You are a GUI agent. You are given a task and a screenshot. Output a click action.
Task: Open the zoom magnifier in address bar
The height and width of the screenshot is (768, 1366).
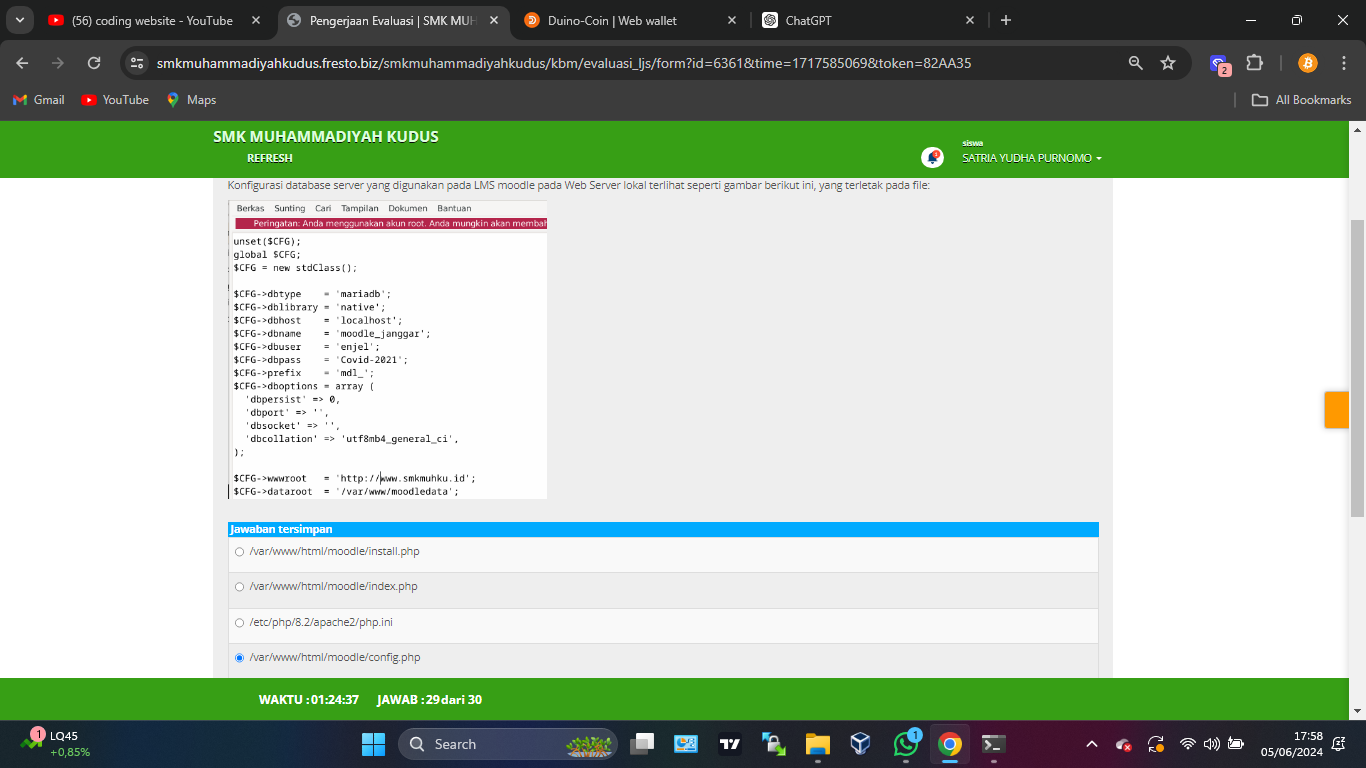coord(1135,63)
